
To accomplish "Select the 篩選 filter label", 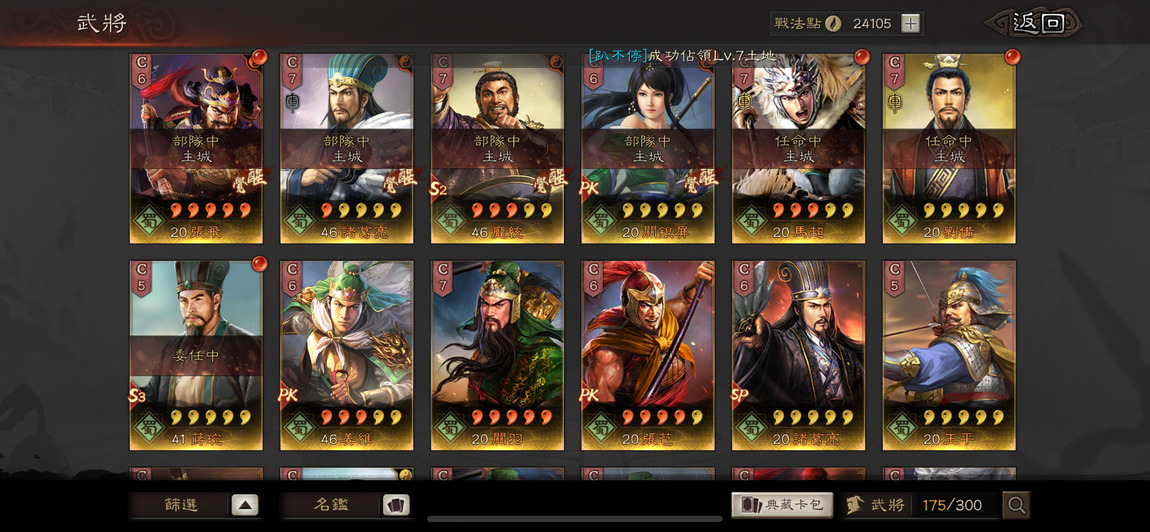I will coord(180,505).
